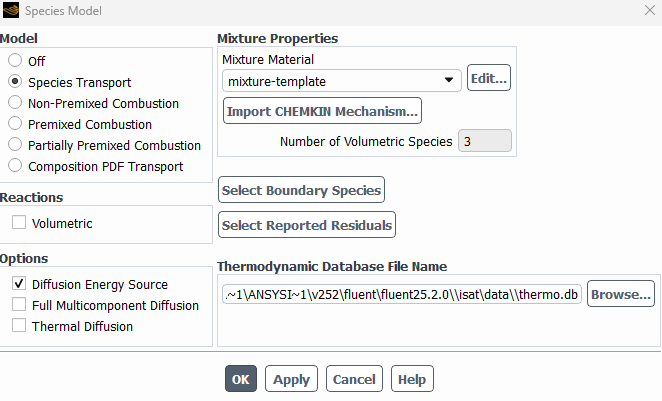662x401 pixels.
Task: Click the Mixture Material label
Action: 268,60
